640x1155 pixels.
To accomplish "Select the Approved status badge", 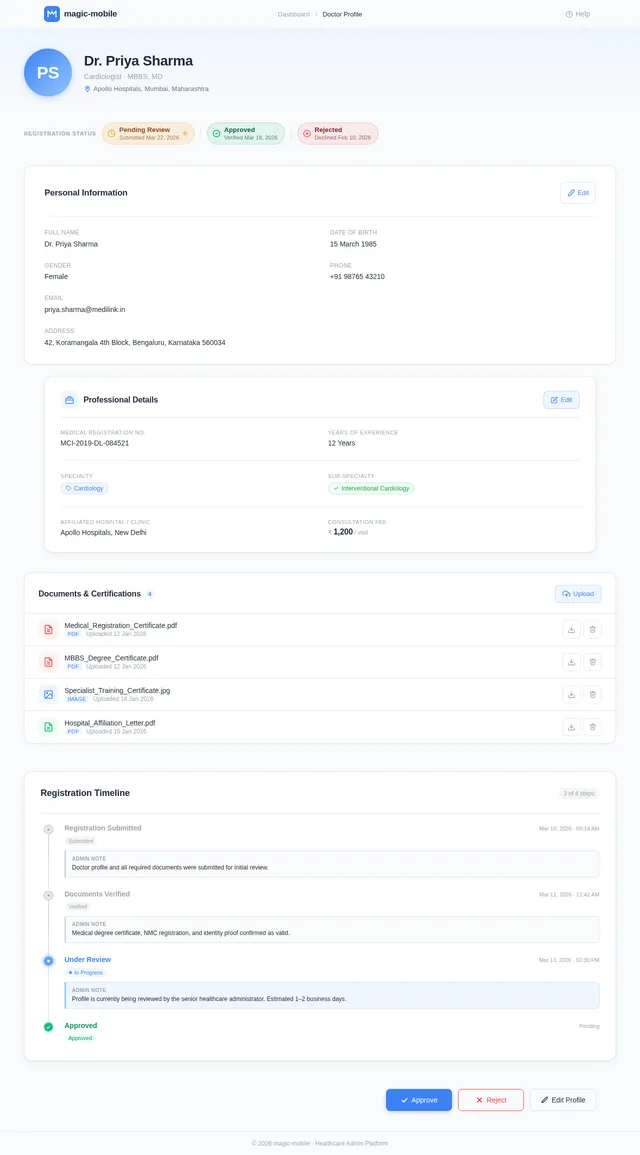I will (x=246, y=133).
